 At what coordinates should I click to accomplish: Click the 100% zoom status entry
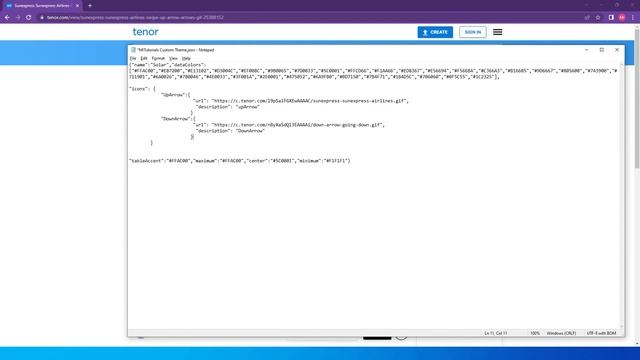point(535,333)
